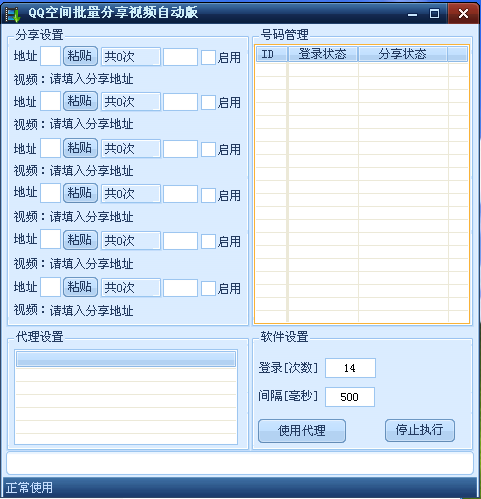Click the third row's 共0次 counter field
This screenshot has height=499, width=481.
(x=131, y=149)
